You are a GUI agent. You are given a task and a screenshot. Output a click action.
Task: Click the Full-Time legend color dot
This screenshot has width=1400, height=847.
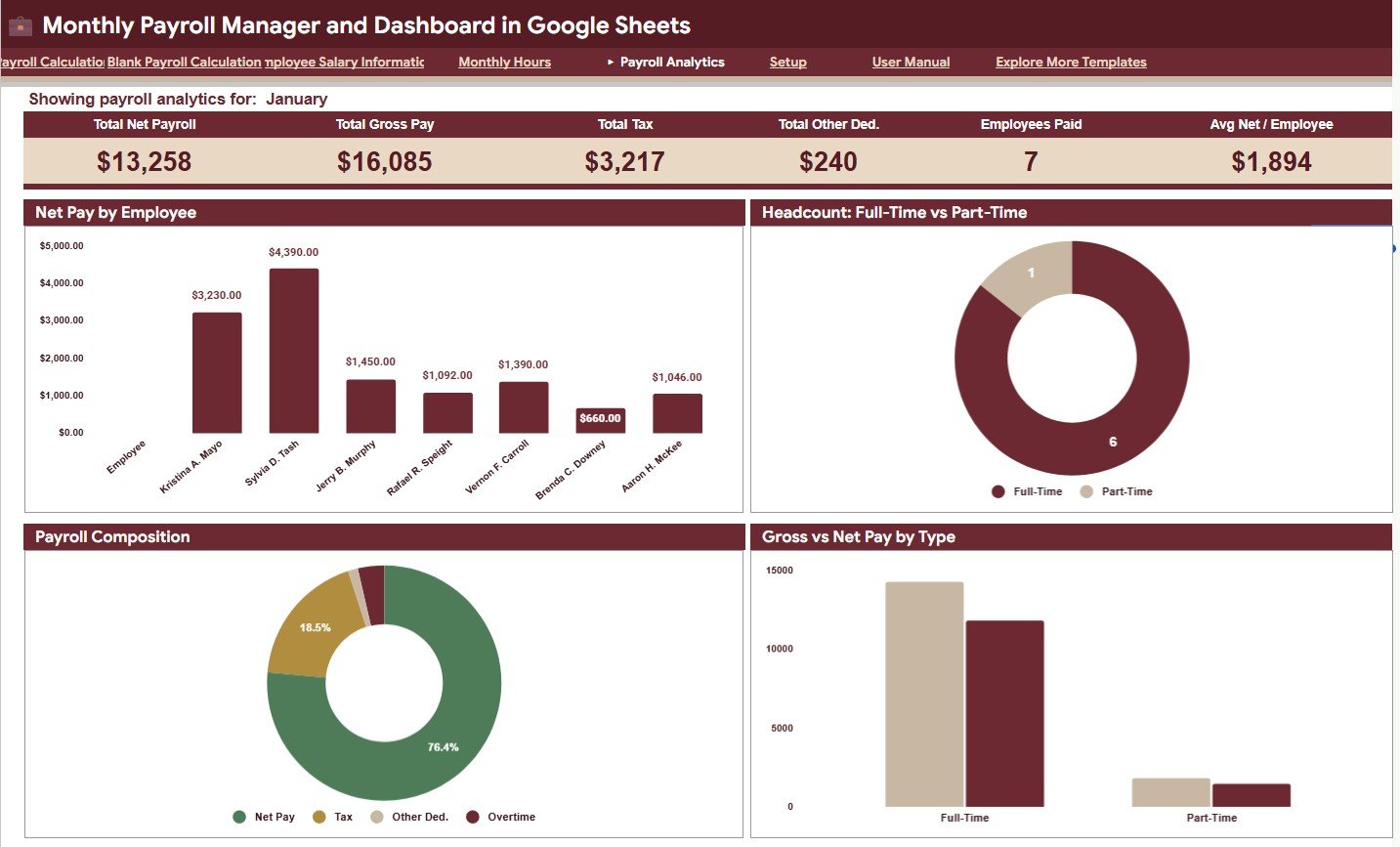click(x=997, y=491)
